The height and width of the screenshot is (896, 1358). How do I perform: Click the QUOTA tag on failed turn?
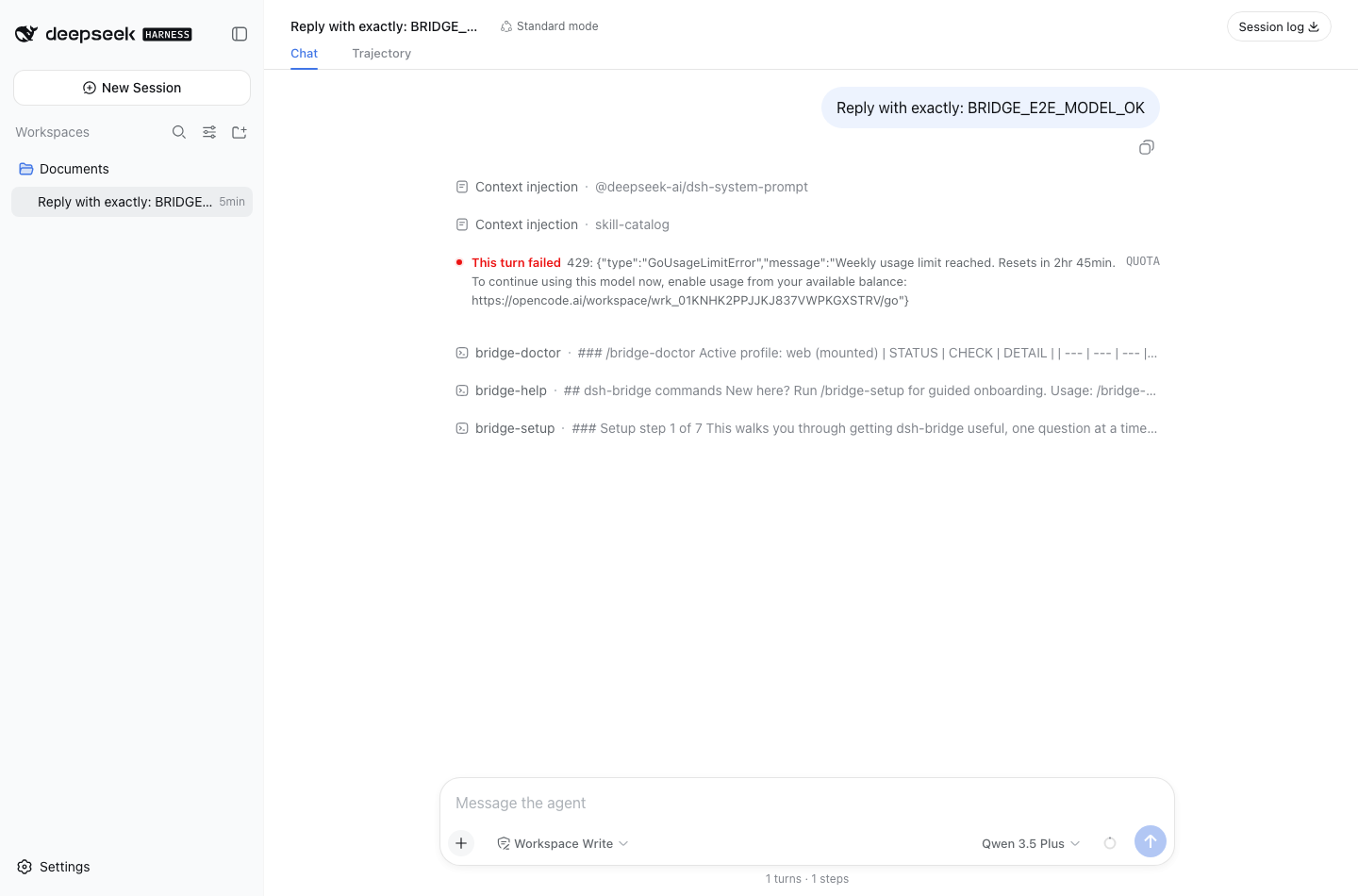pyautogui.click(x=1143, y=261)
